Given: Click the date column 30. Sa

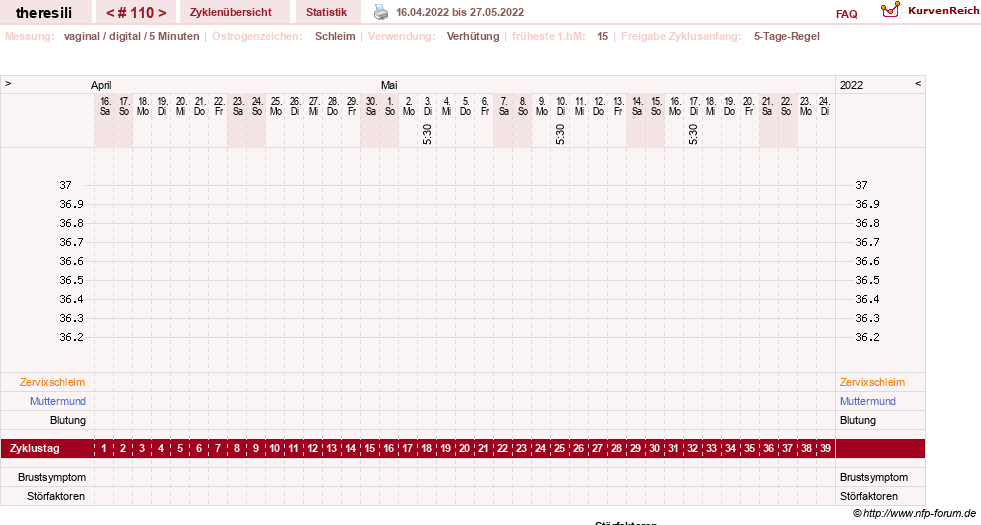Looking at the screenshot, I should tap(370, 106).
